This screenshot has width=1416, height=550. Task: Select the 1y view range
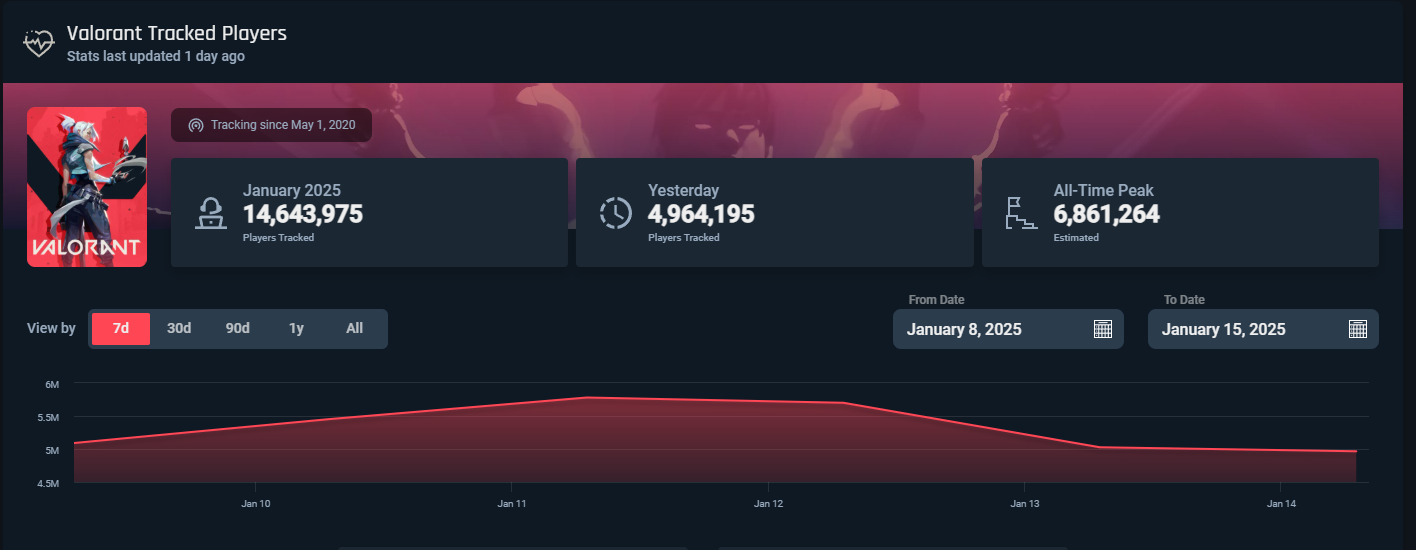(296, 329)
